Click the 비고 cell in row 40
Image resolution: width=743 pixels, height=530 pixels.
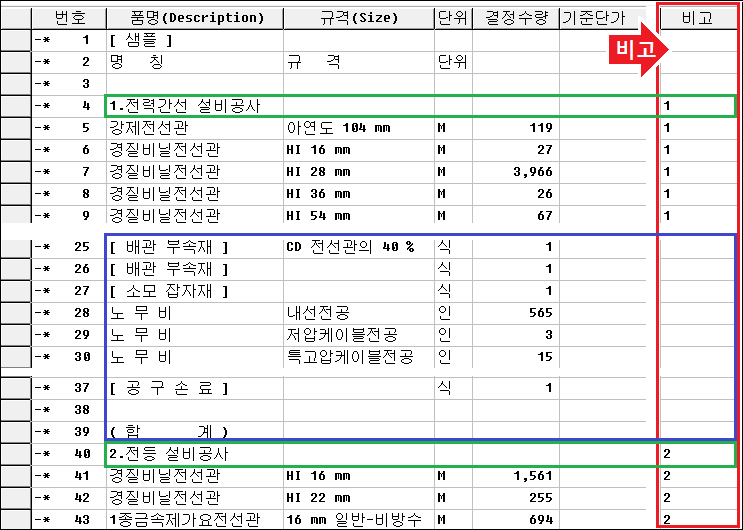pyautogui.click(x=698, y=454)
